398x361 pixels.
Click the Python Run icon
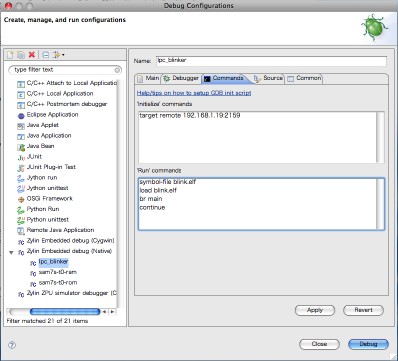coord(21,210)
